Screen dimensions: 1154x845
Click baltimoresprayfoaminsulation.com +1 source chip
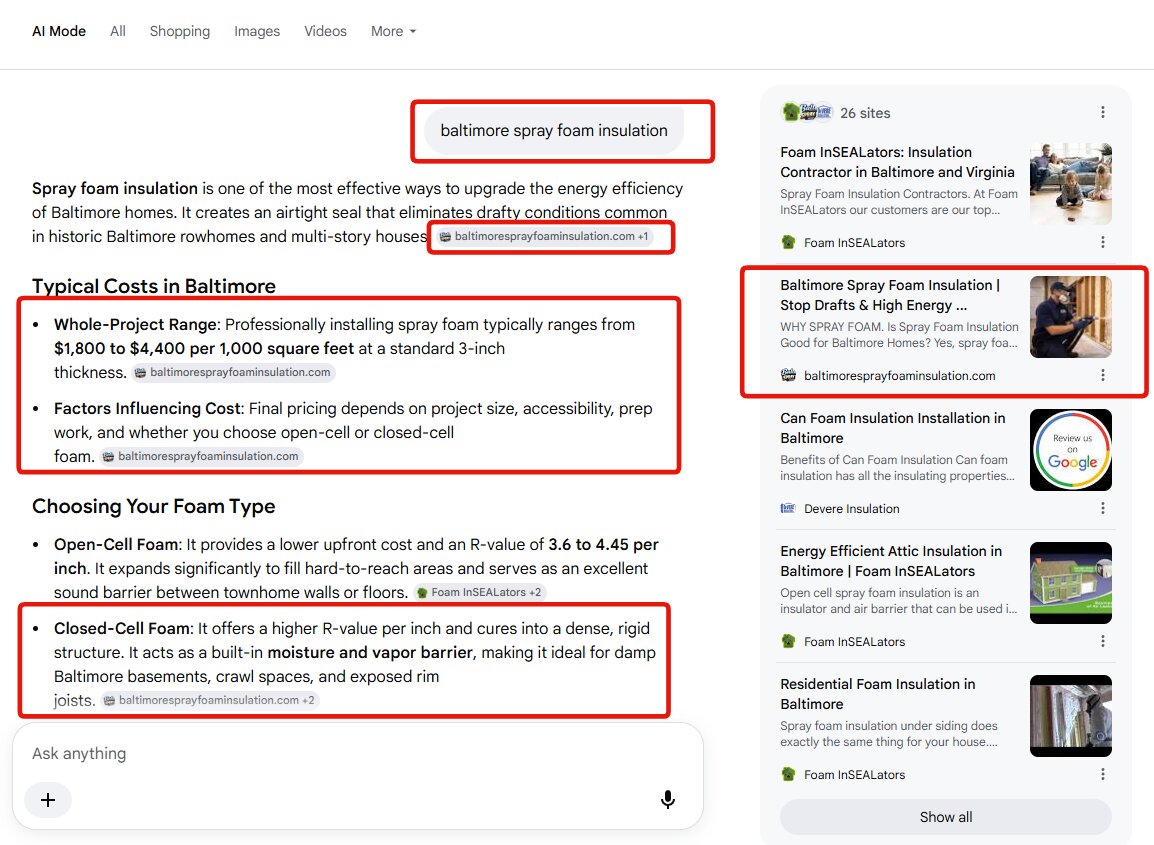pyautogui.click(x=544, y=236)
